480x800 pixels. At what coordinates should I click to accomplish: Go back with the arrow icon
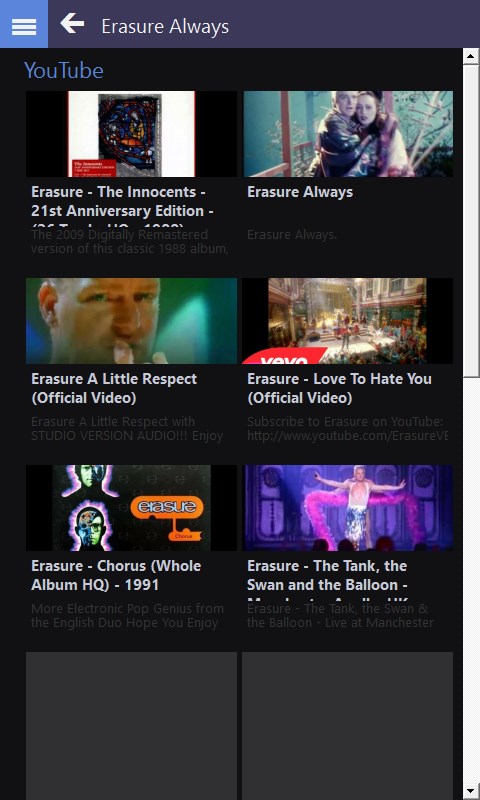coord(72,24)
